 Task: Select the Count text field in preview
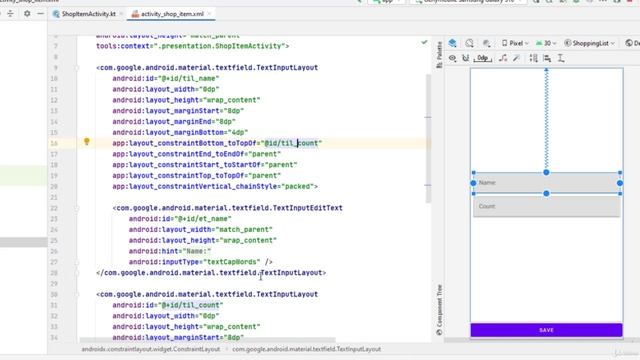546,207
